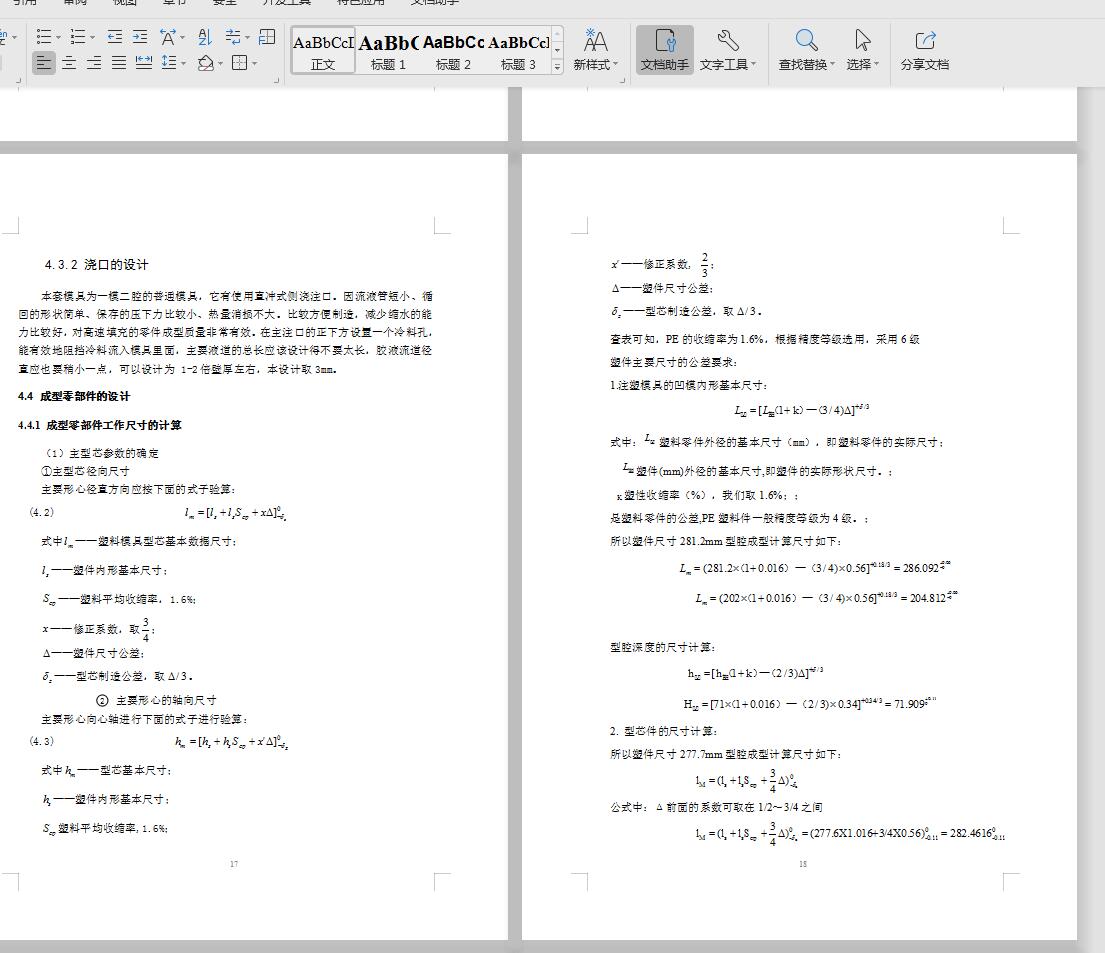Expand numbered list style options

point(92,37)
